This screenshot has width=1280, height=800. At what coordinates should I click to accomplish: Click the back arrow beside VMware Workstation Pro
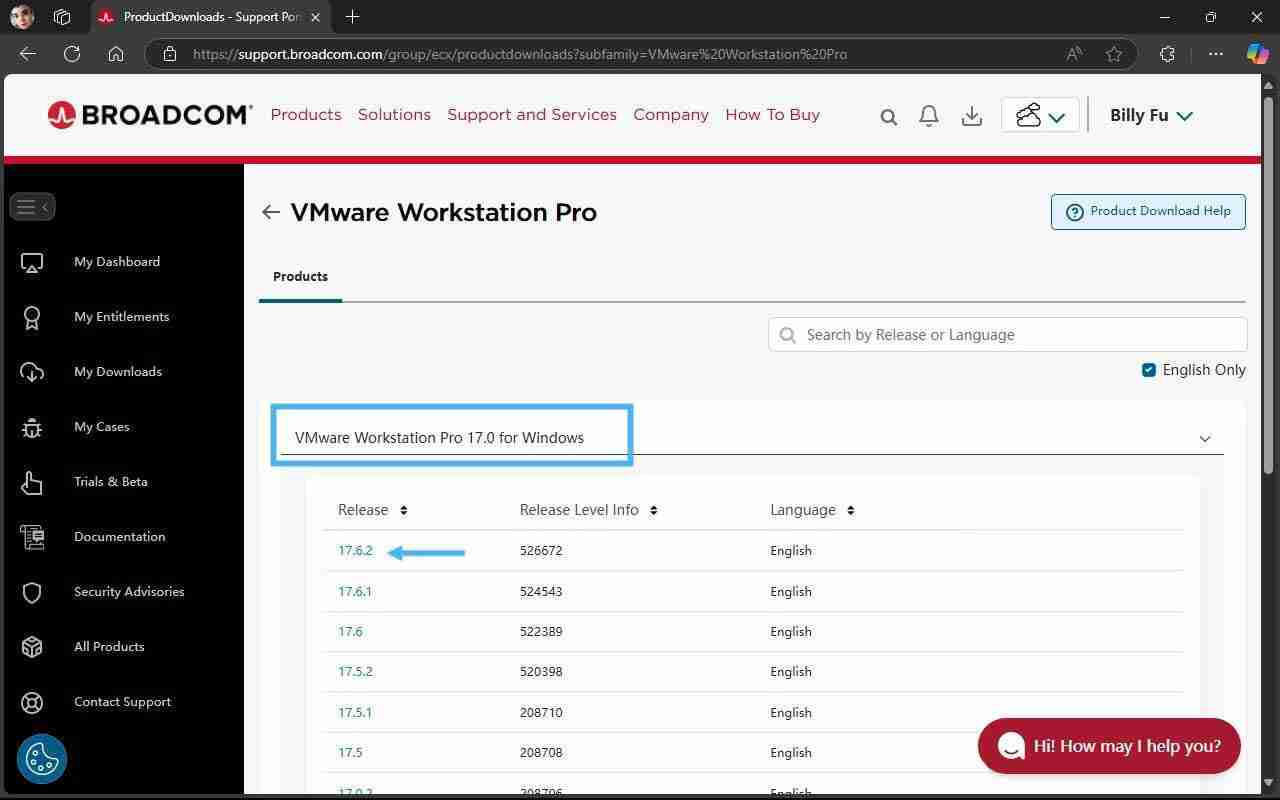(x=270, y=212)
